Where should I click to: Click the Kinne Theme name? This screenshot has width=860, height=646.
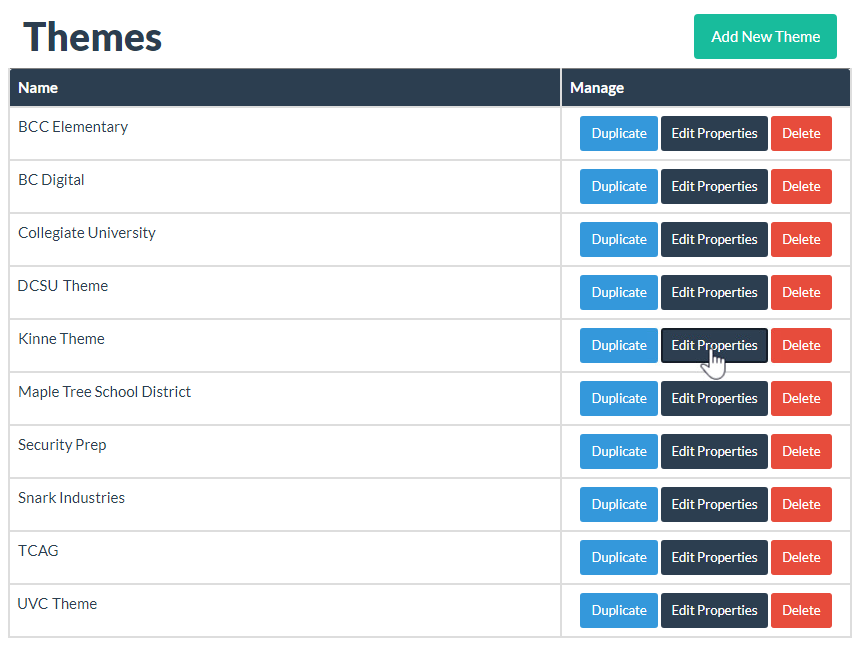[x=61, y=339]
